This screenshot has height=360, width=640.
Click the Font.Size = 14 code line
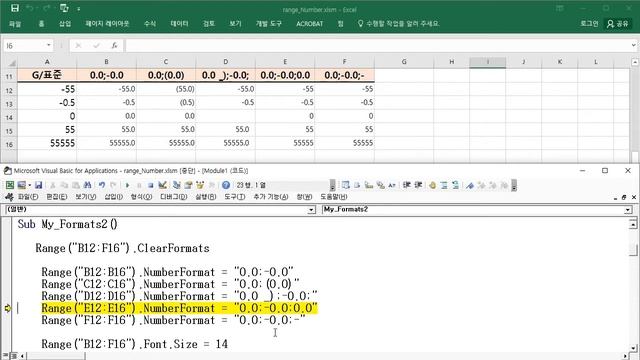point(134,344)
